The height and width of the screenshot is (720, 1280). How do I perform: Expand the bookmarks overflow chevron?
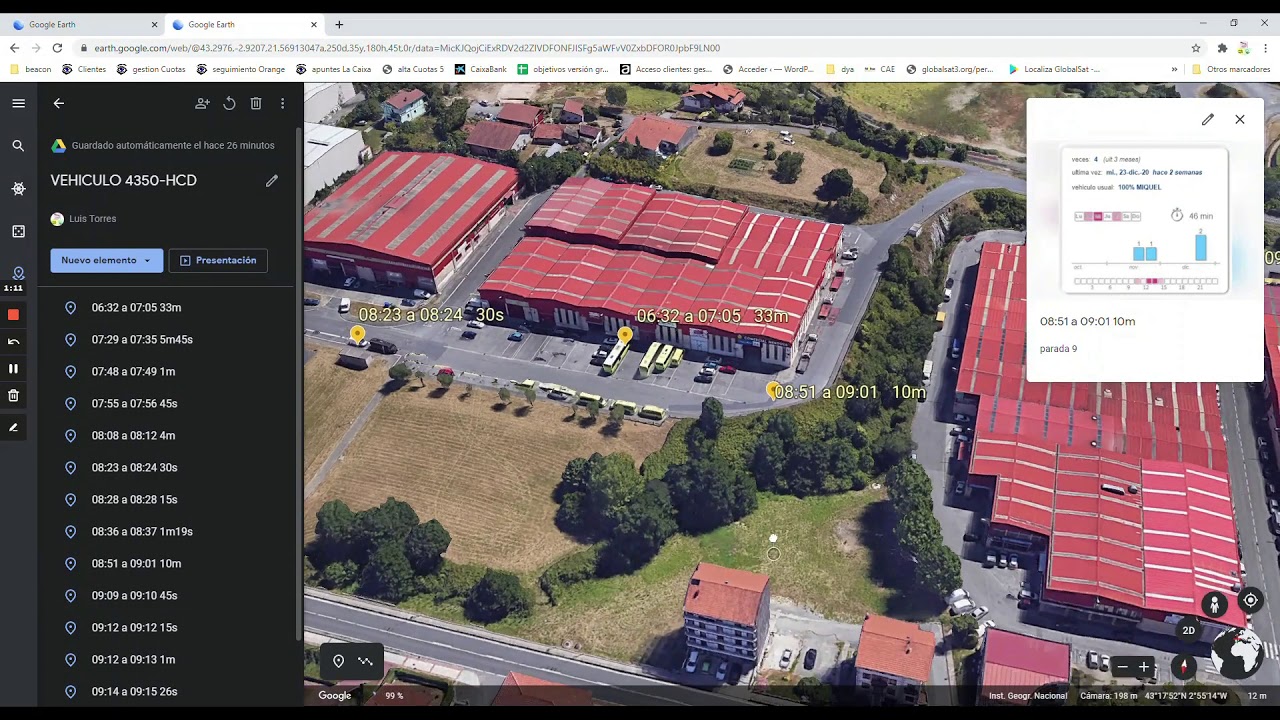click(1174, 70)
